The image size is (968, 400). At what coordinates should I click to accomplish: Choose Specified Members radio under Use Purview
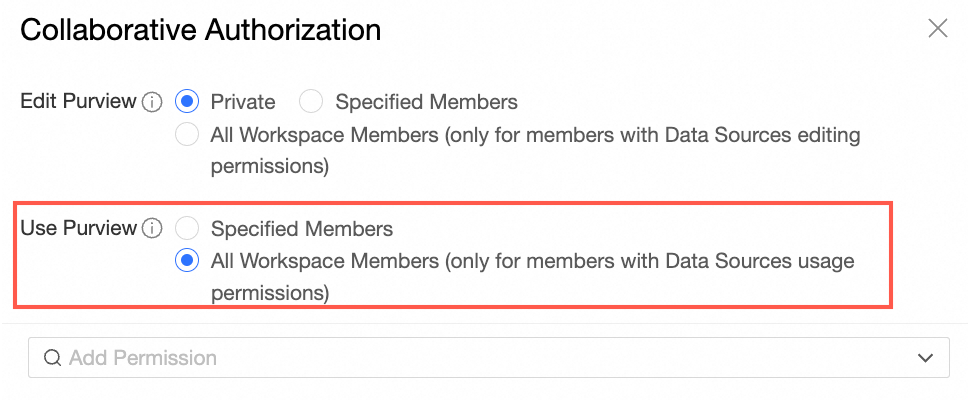click(x=186, y=229)
